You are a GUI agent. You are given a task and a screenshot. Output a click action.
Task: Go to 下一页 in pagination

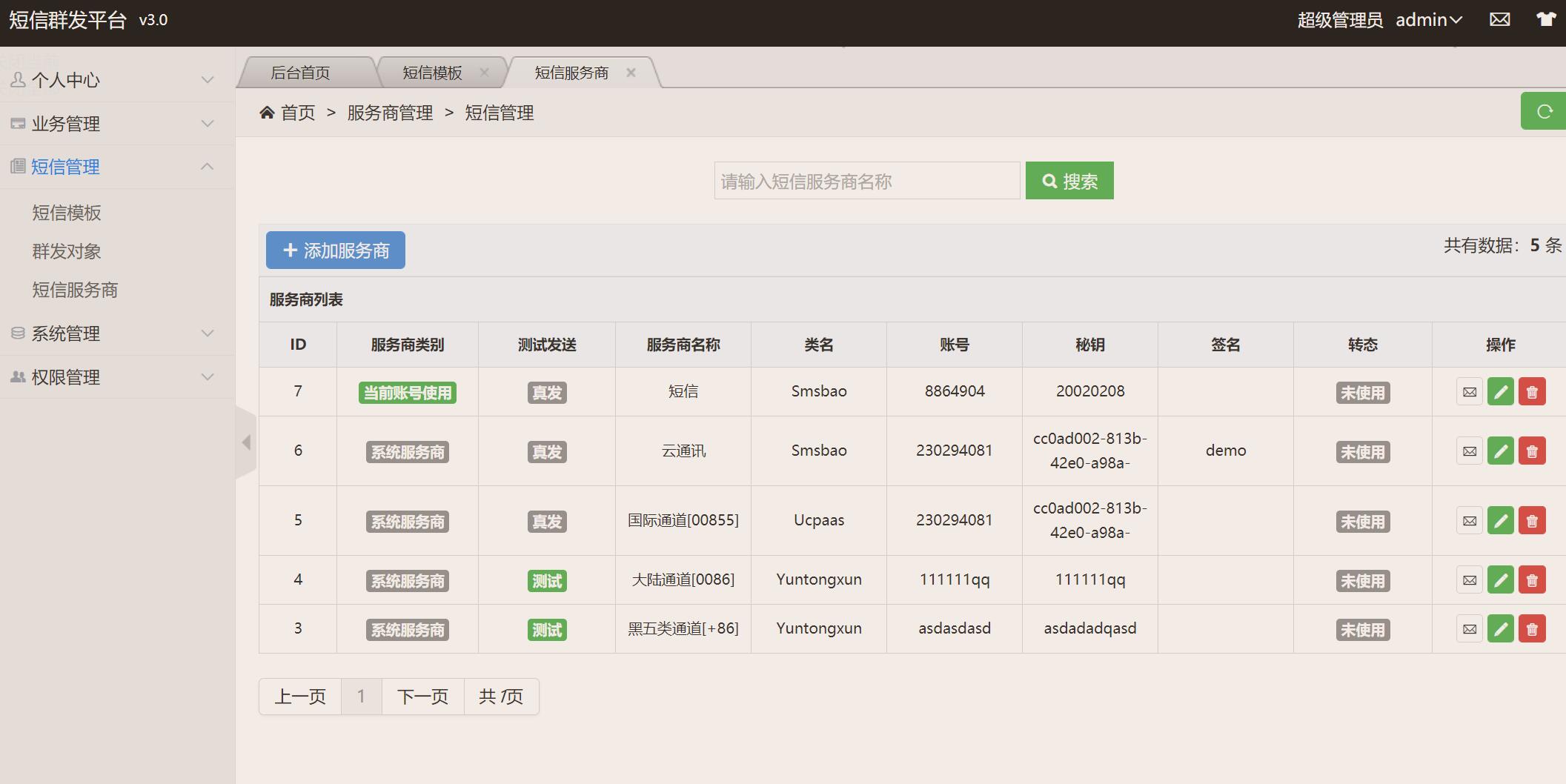(423, 697)
